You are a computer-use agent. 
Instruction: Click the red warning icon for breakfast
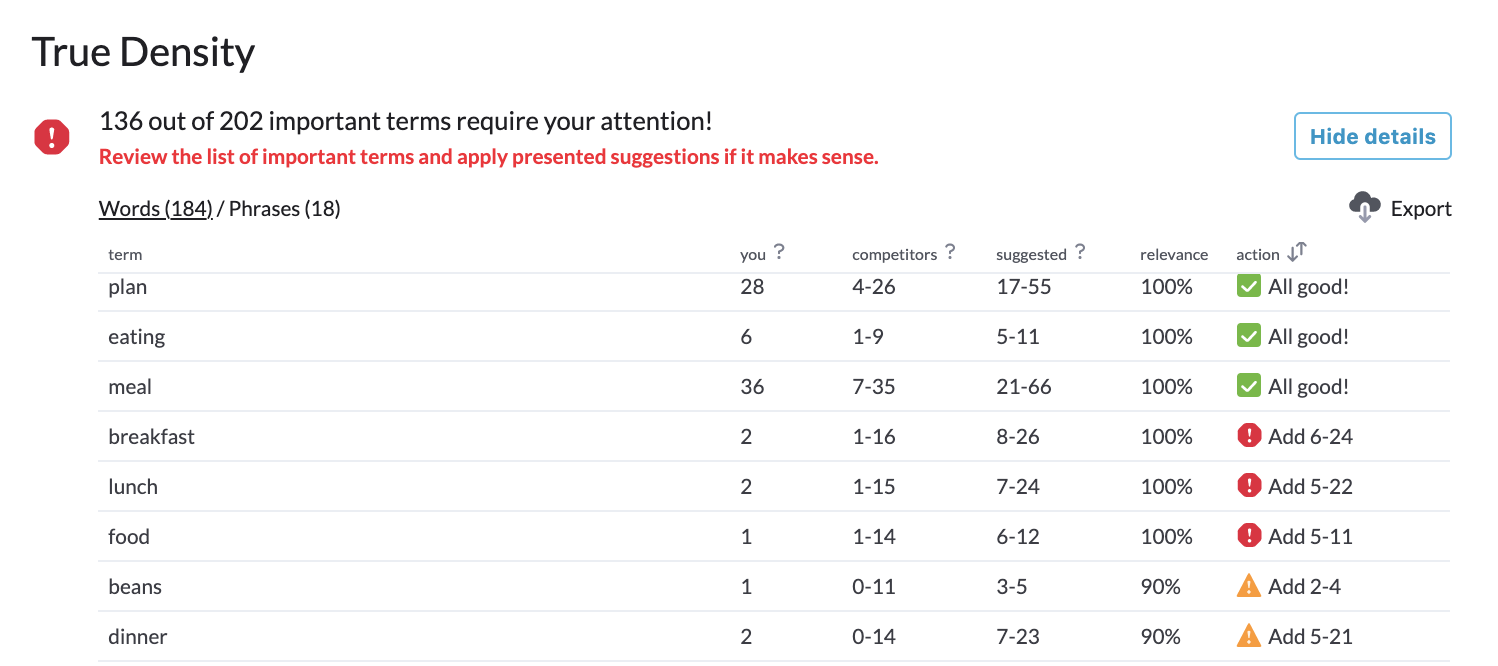(1248, 436)
